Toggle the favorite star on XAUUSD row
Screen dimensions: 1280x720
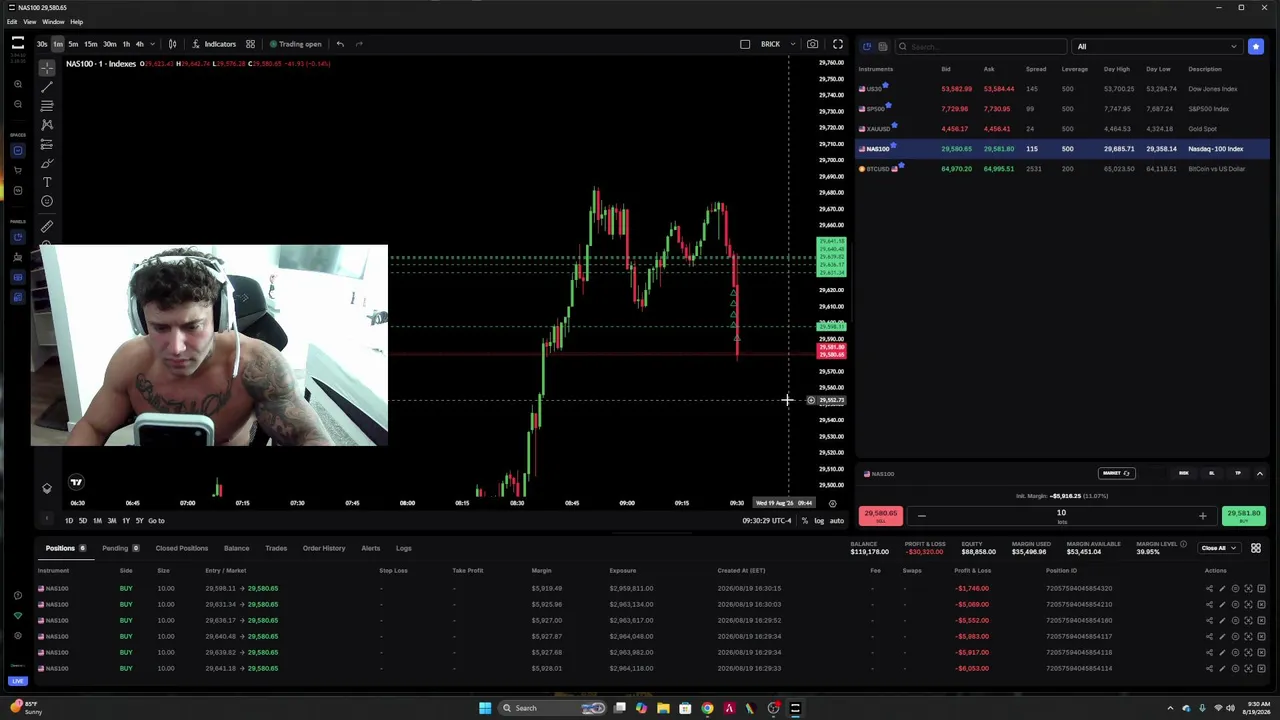point(894,125)
